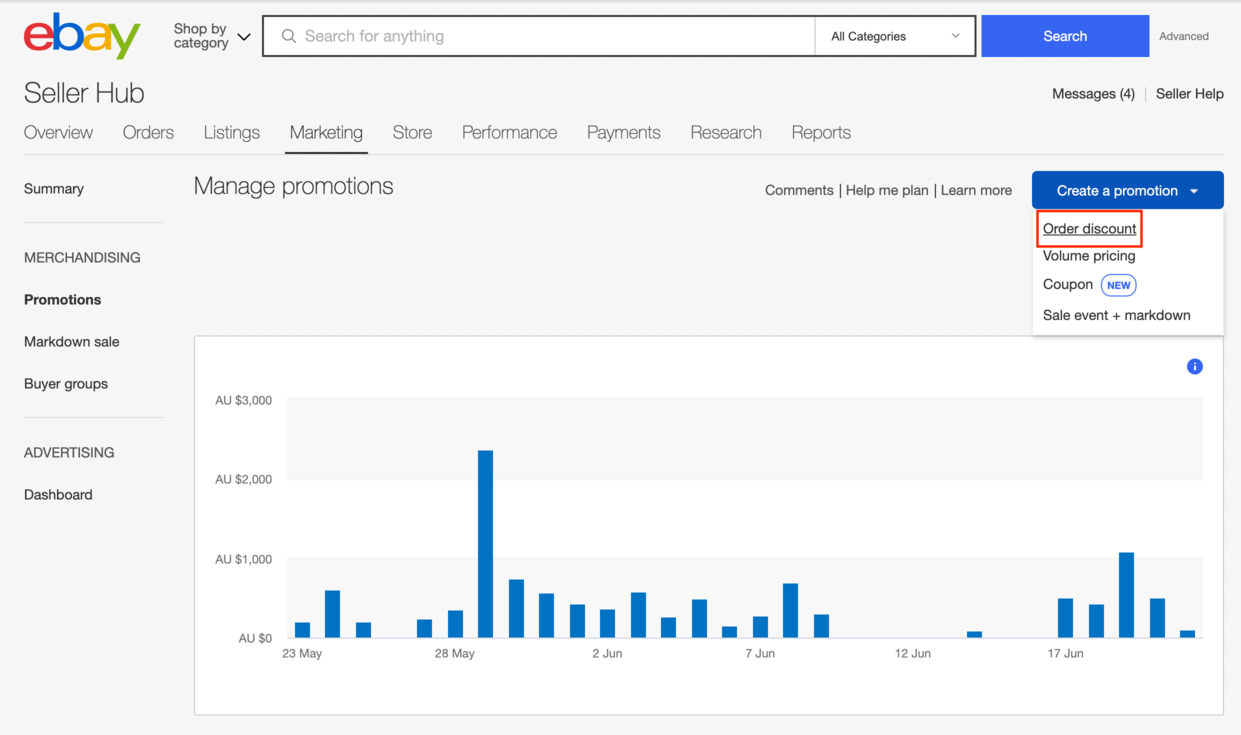
Task: Open Messages (4)
Action: pyautogui.click(x=1093, y=94)
